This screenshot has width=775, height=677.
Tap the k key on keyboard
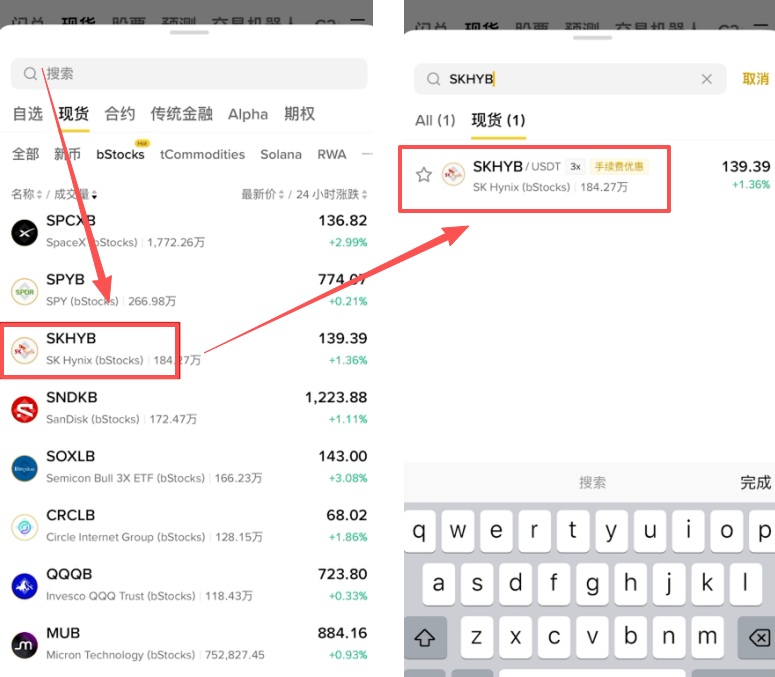point(707,584)
